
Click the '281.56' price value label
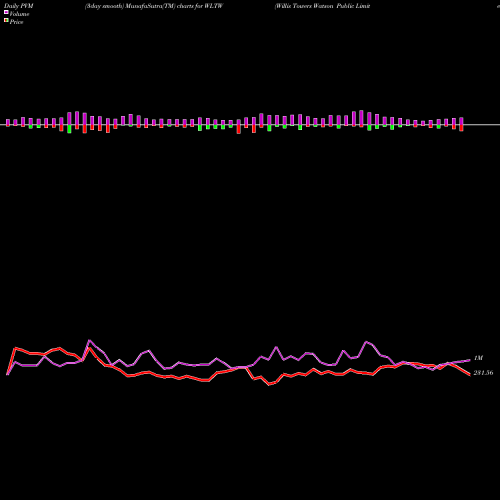coord(483,373)
